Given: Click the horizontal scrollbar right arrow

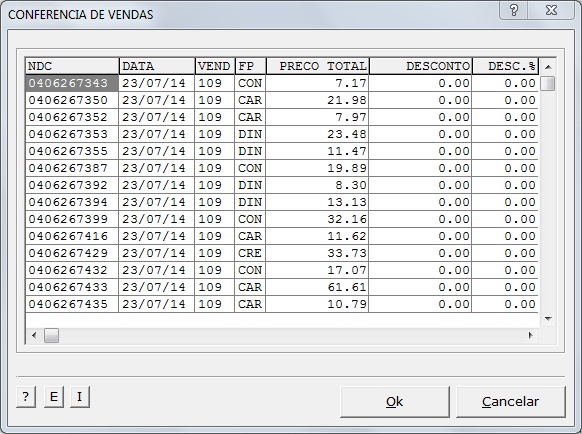Looking at the screenshot, I should [531, 336].
